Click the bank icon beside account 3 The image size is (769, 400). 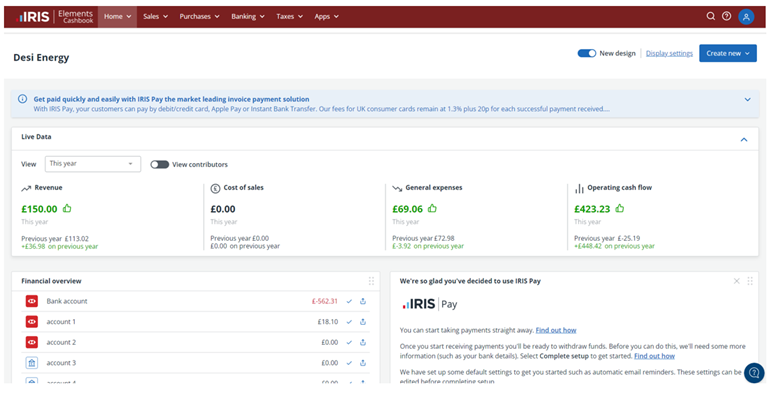(x=31, y=363)
